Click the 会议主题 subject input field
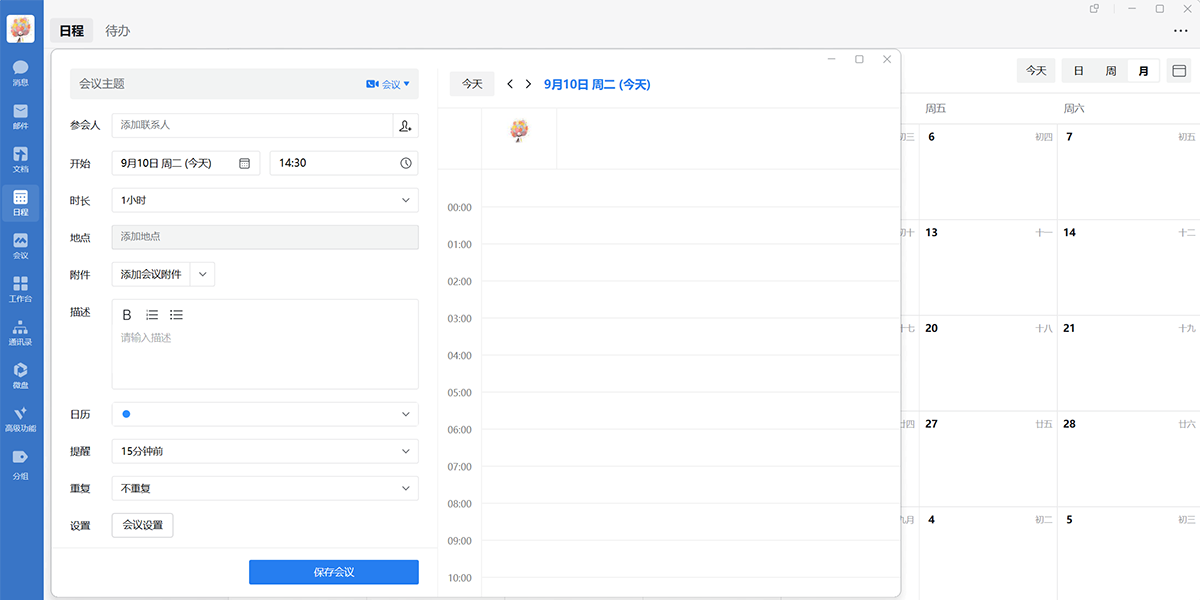Screen dimensions: 1200x600 tap(210, 84)
